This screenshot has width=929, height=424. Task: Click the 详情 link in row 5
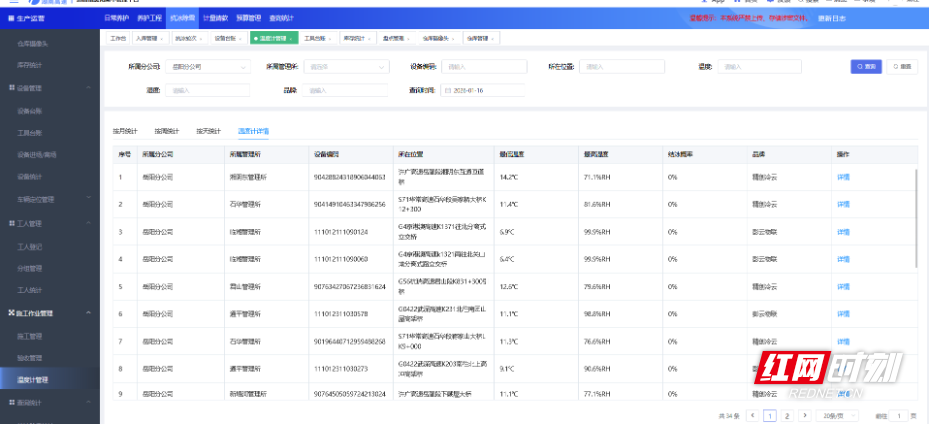[x=842, y=287]
